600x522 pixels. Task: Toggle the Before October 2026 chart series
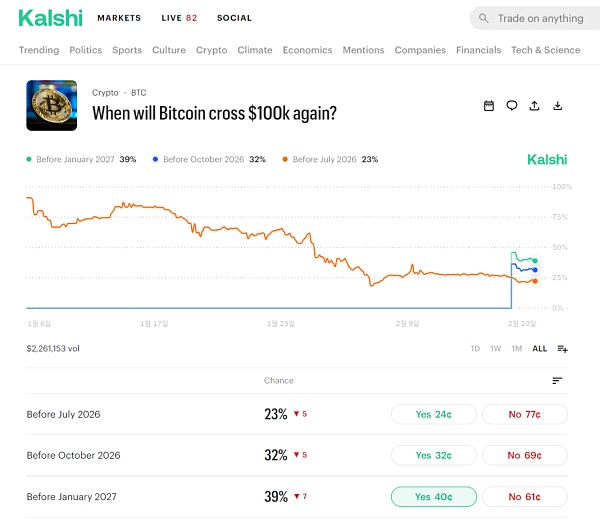pyautogui.click(x=208, y=159)
